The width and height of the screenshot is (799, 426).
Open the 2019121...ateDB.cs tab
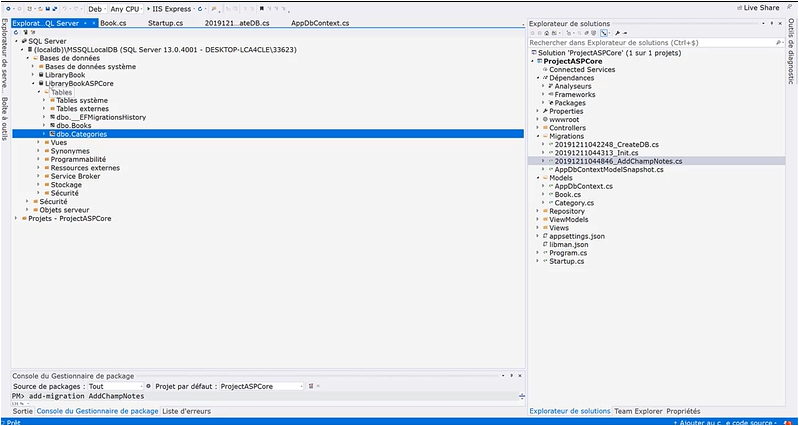point(237,23)
